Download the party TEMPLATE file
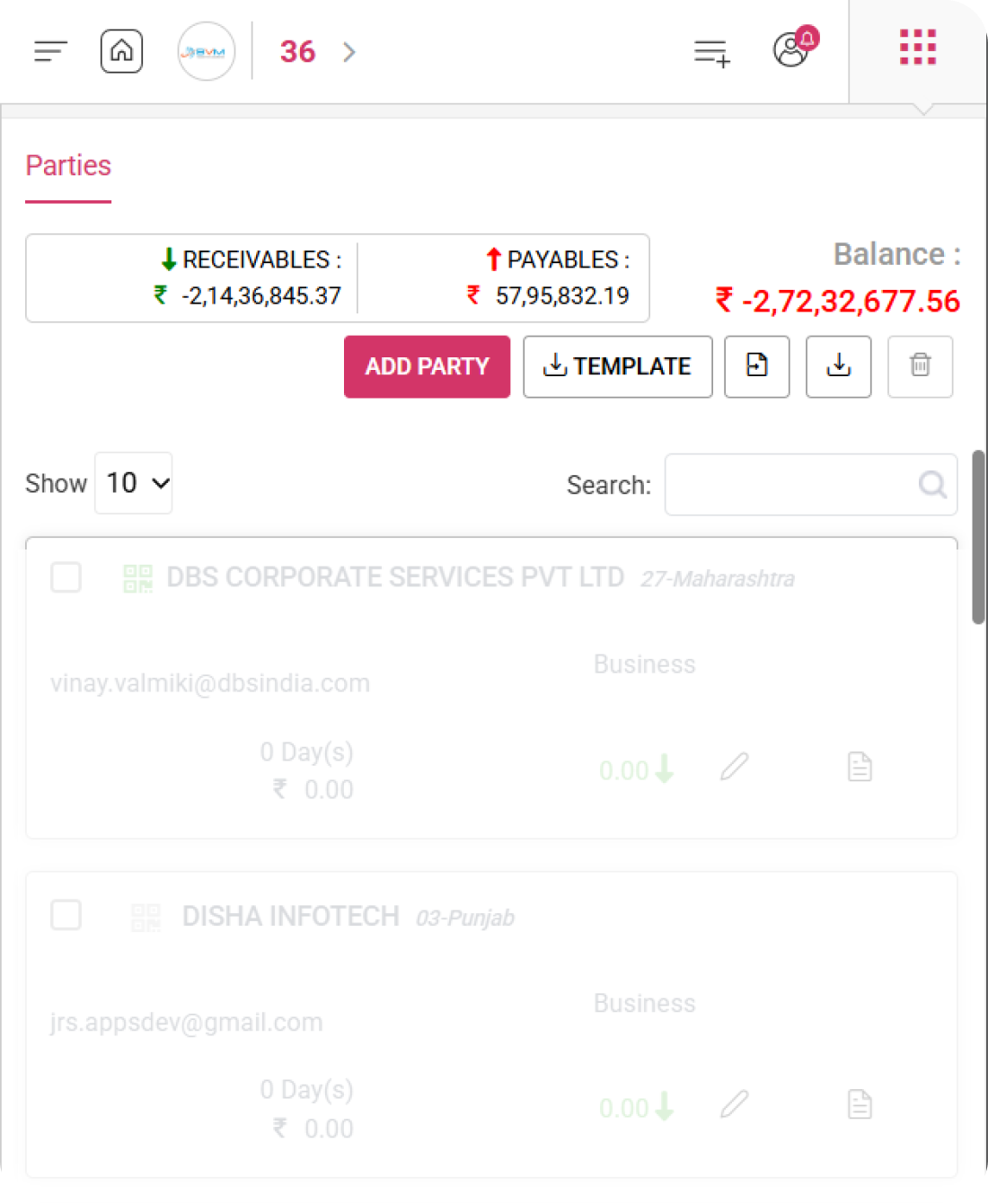 [x=618, y=366]
